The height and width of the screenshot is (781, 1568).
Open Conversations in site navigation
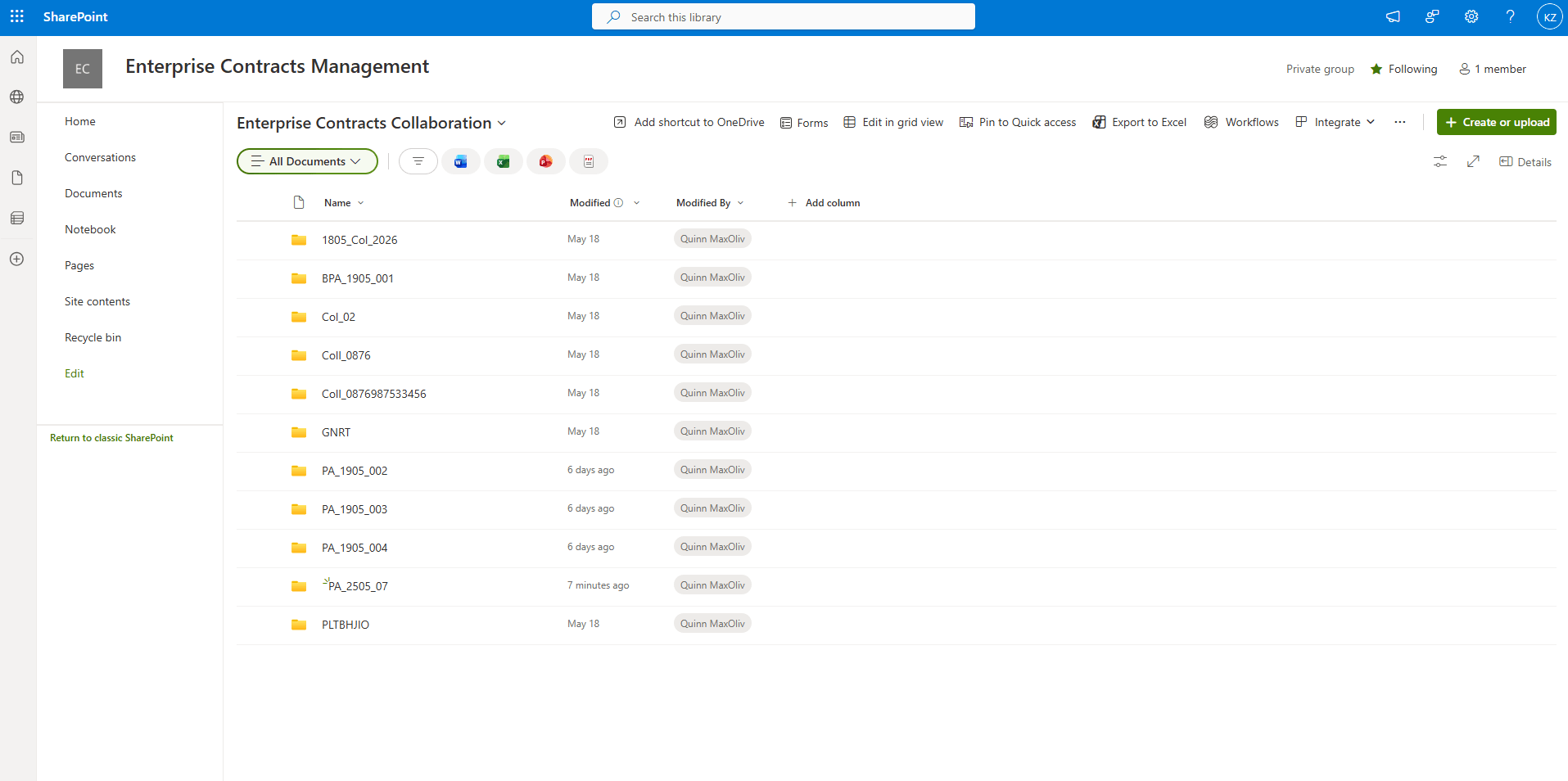[100, 157]
